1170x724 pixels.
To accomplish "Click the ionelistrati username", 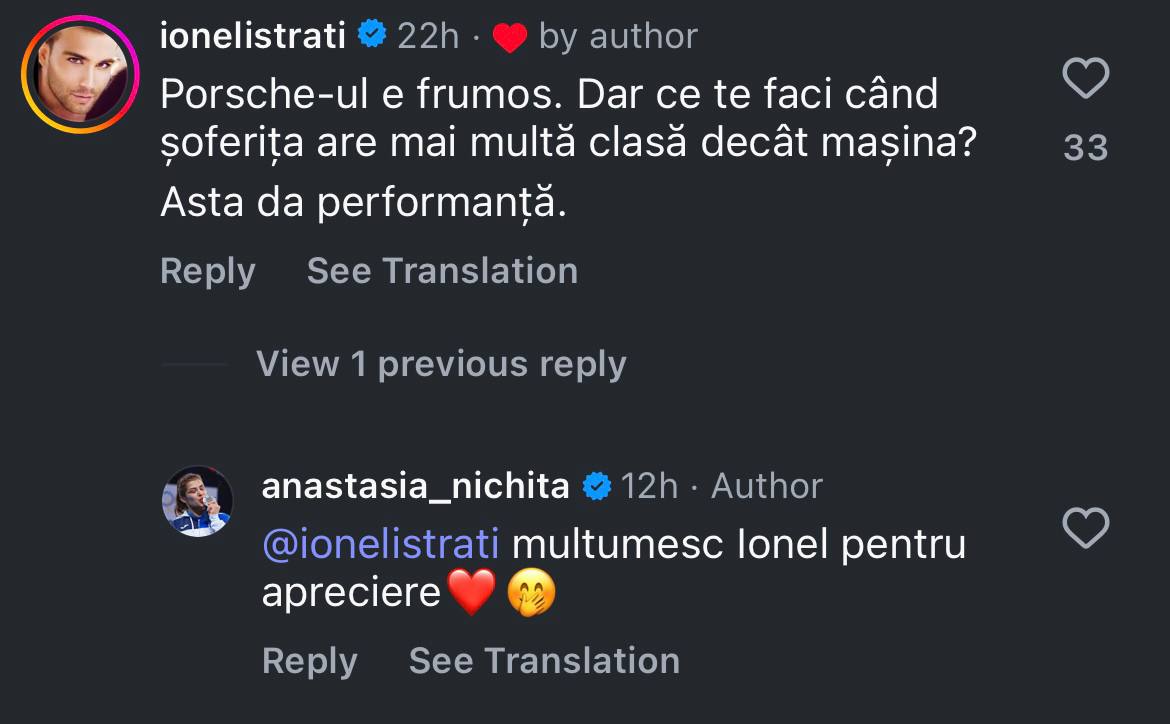I will (x=253, y=36).
